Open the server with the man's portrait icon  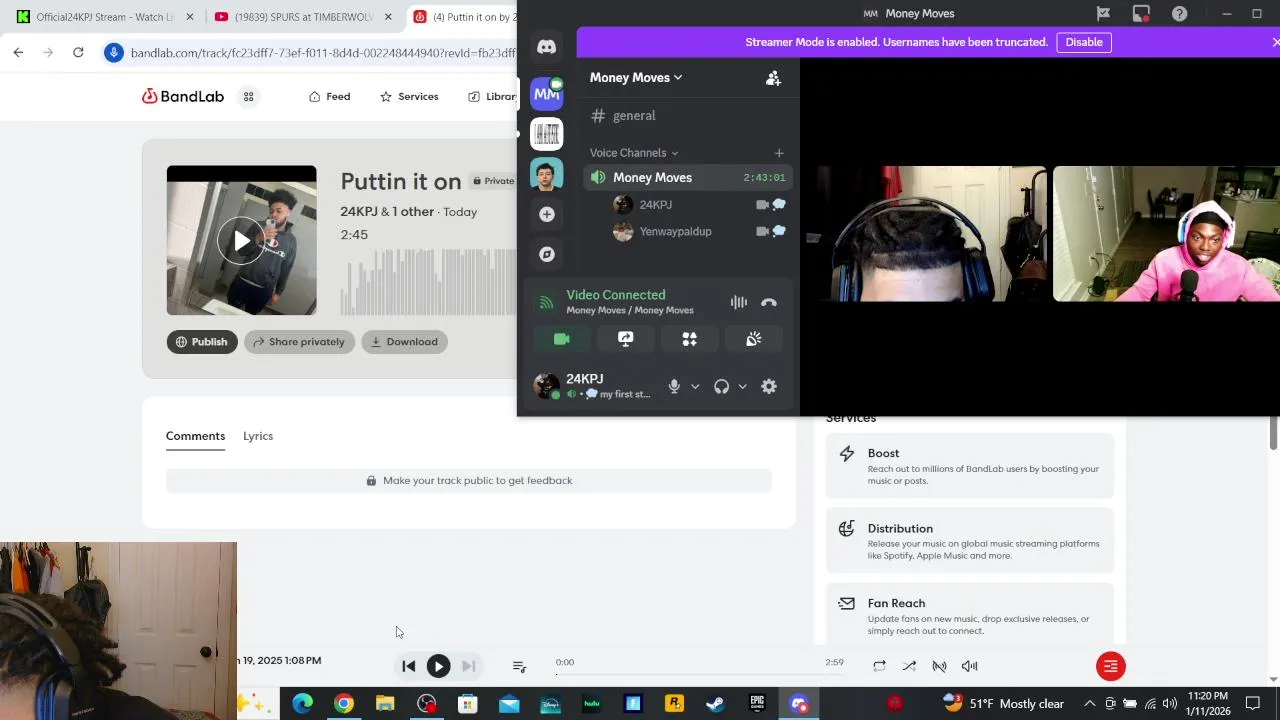(x=546, y=174)
